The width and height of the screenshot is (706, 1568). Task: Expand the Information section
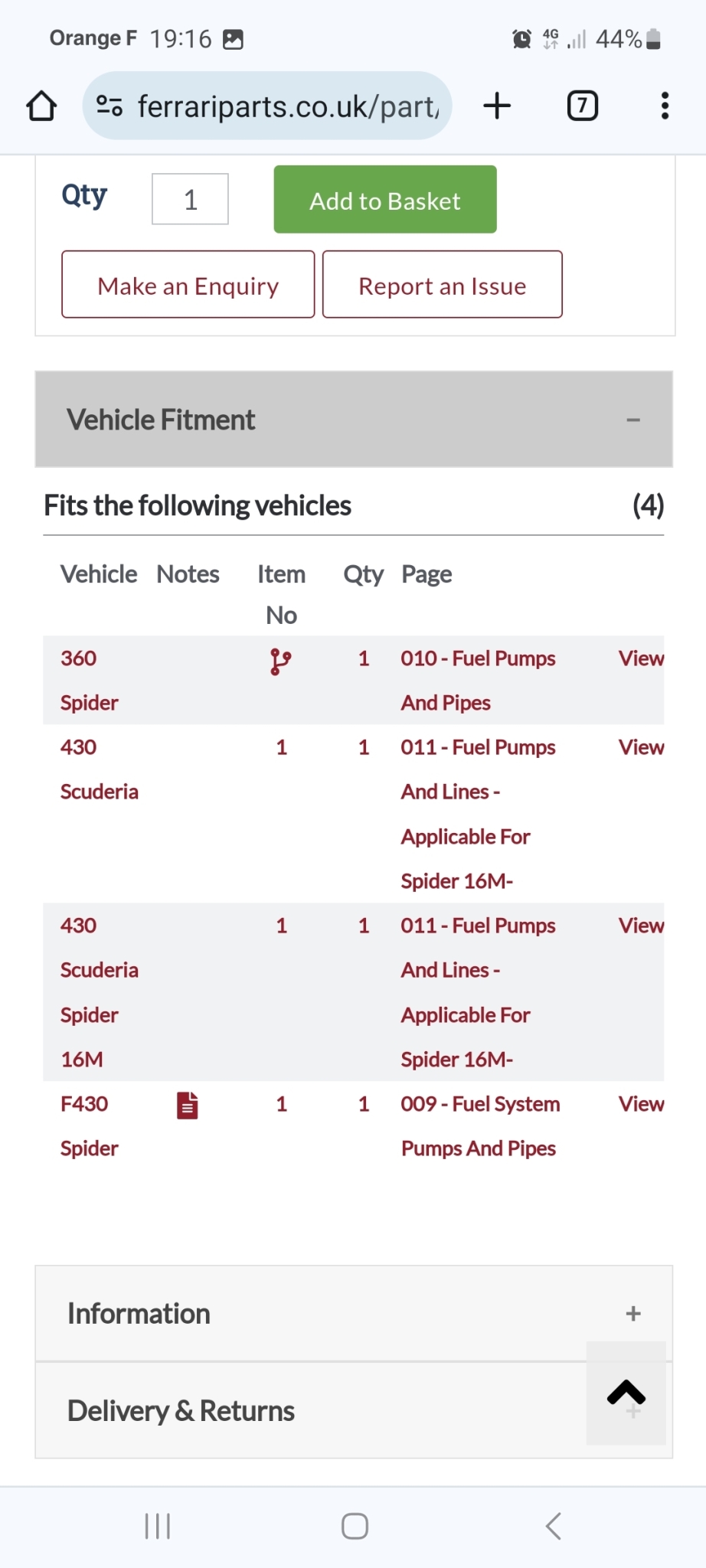[x=354, y=1313]
